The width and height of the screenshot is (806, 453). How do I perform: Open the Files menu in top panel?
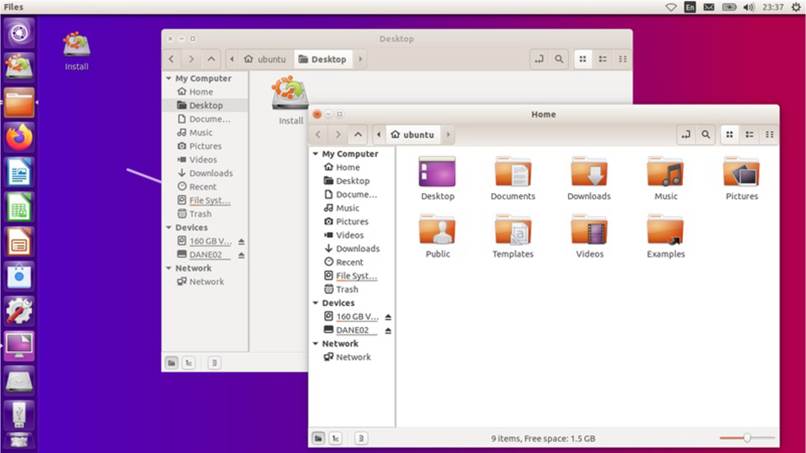(x=13, y=7)
